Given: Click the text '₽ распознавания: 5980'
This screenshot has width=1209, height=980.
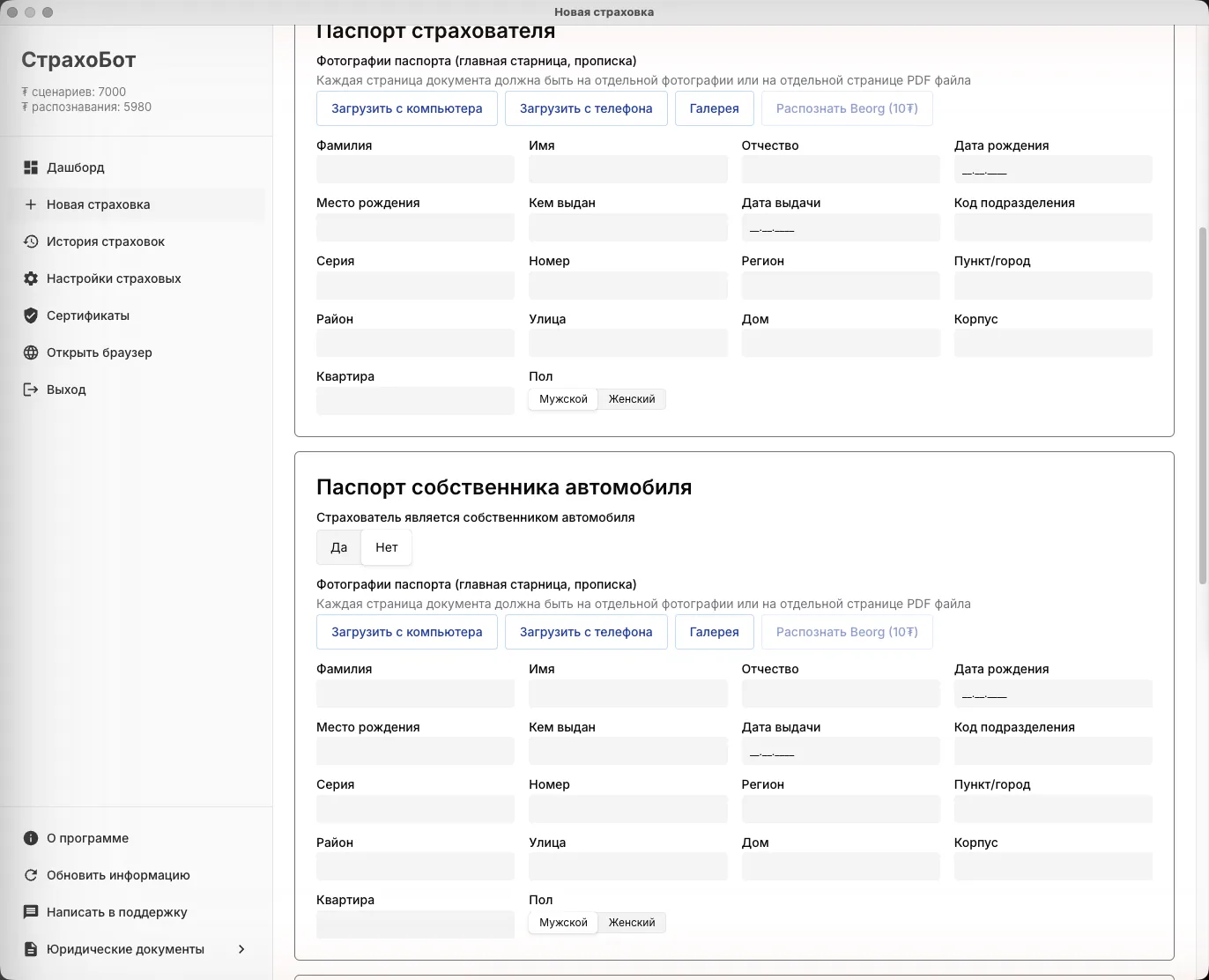Looking at the screenshot, I should click(86, 107).
